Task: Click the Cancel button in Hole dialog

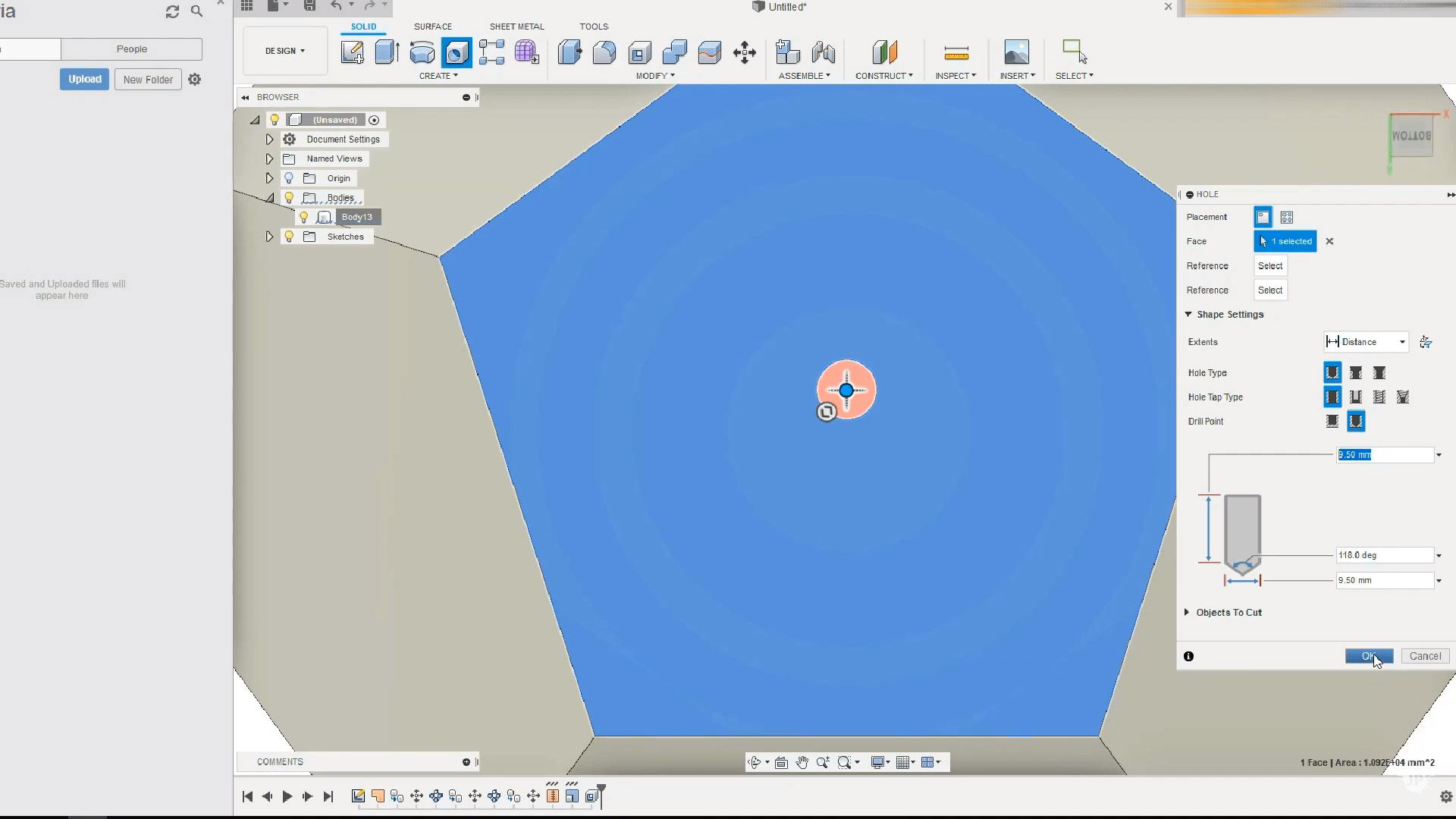Action: pos(1425,656)
